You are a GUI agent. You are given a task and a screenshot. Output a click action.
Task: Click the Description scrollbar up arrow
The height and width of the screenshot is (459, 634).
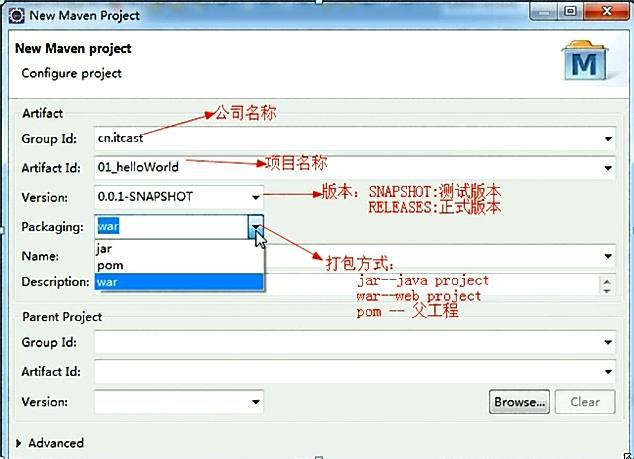click(x=607, y=281)
